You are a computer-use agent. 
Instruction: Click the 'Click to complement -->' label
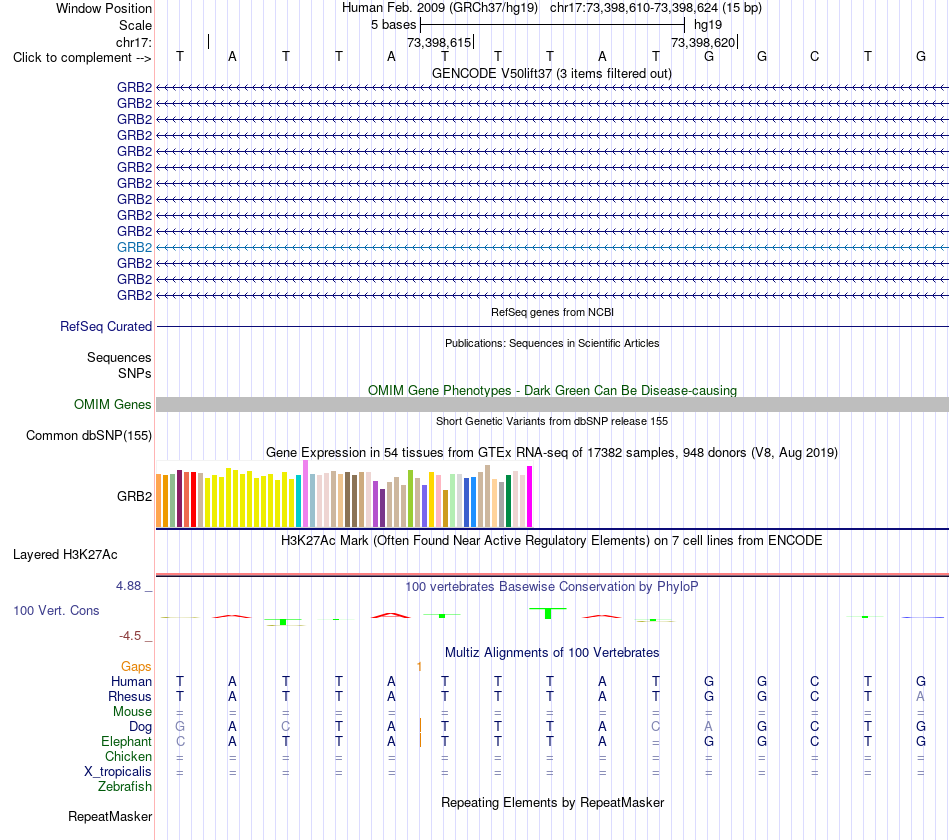point(82,58)
